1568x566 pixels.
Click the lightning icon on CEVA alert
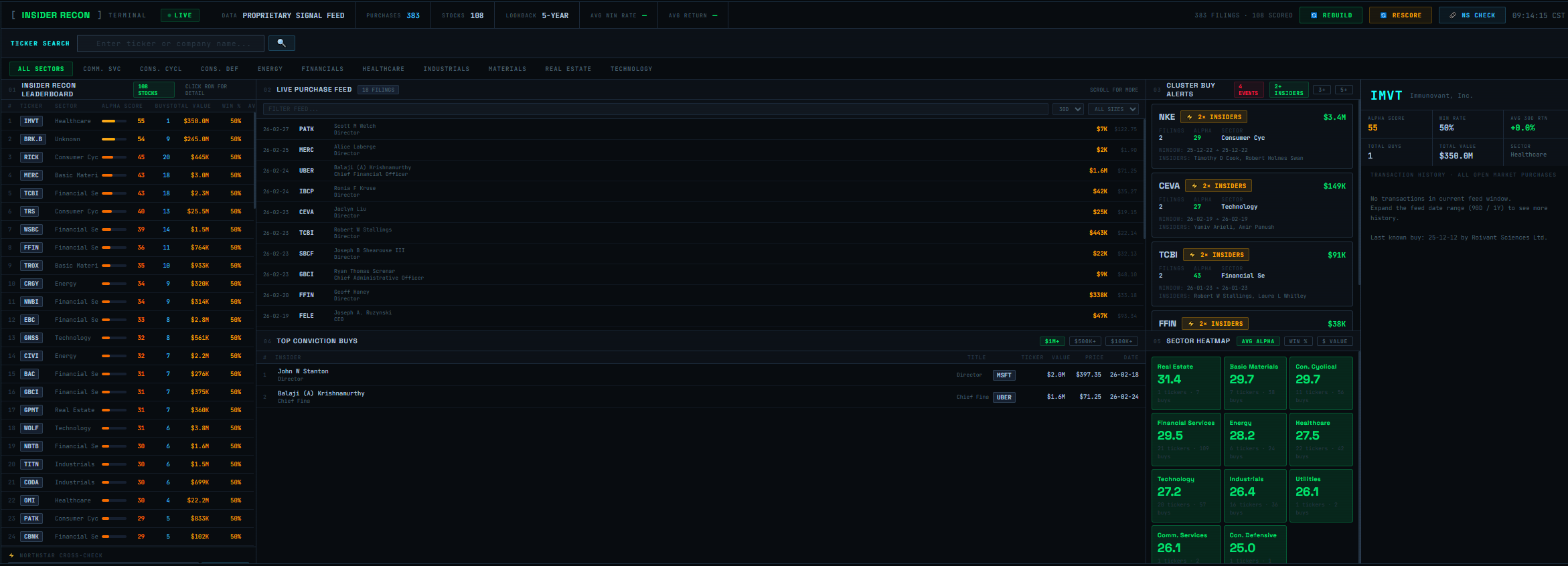coord(1194,186)
